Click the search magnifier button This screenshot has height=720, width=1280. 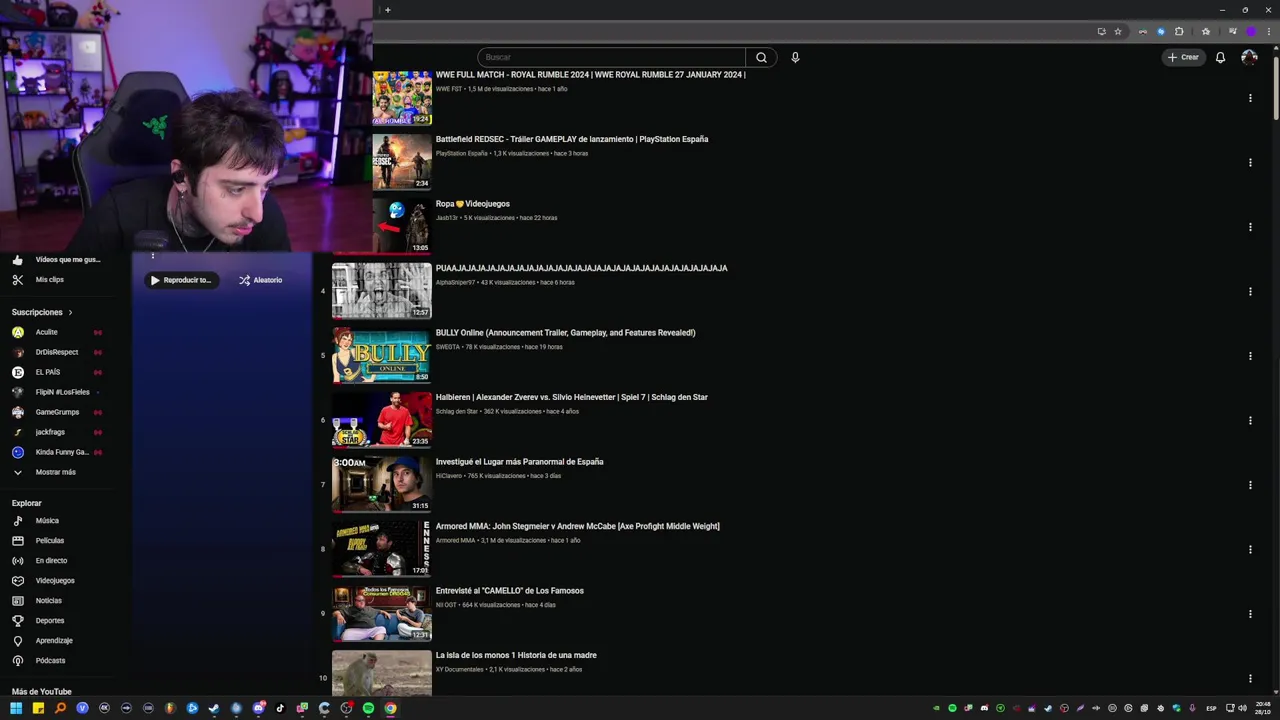point(761,57)
